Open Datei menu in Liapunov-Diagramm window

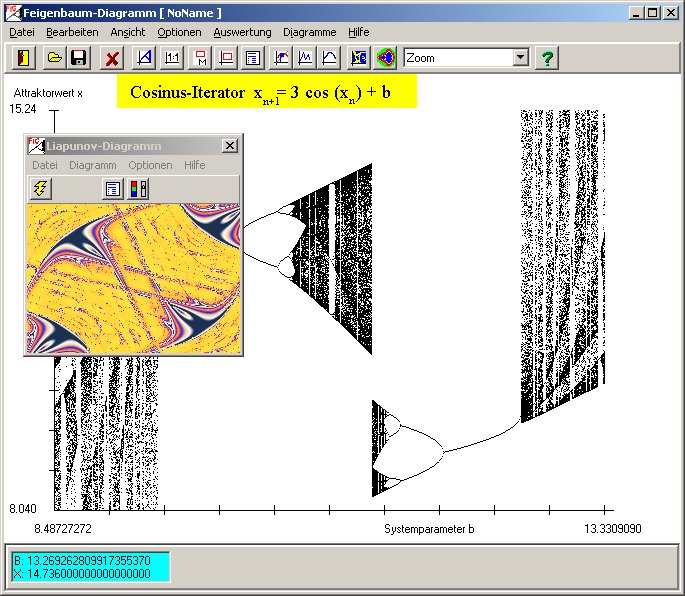point(45,165)
